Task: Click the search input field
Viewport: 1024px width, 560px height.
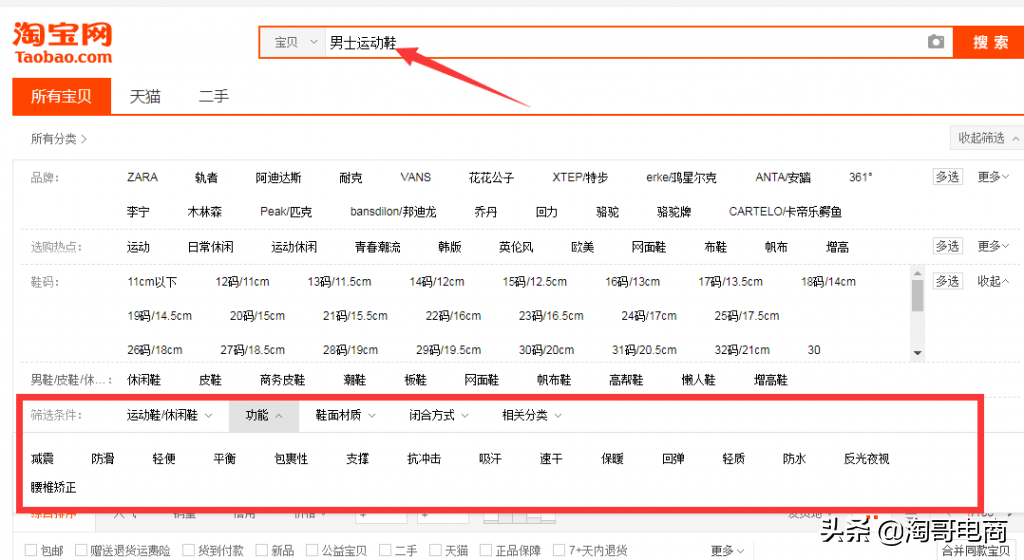Action: 624,42
